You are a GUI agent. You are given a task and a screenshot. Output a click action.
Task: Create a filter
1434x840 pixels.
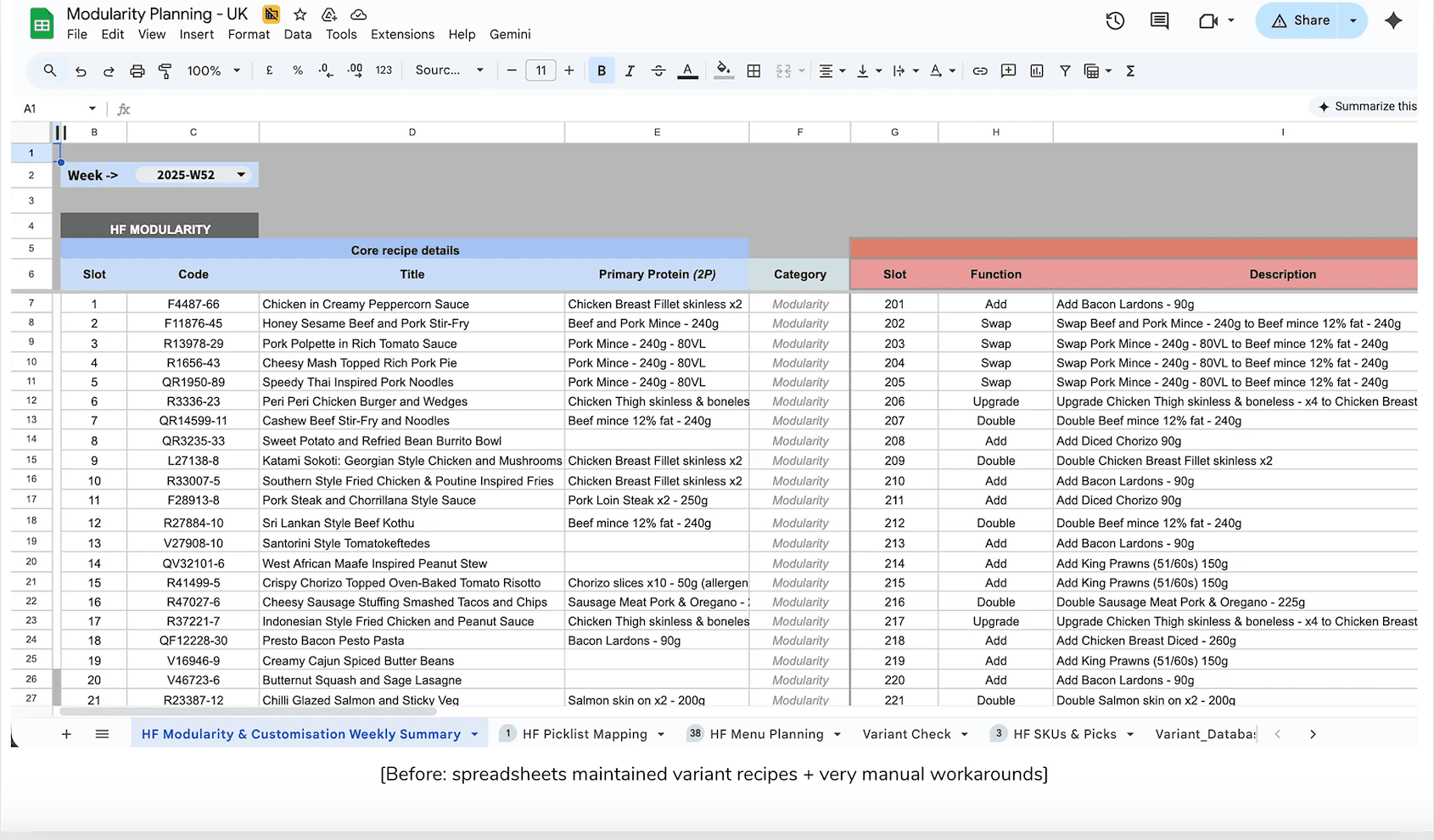click(x=1065, y=71)
